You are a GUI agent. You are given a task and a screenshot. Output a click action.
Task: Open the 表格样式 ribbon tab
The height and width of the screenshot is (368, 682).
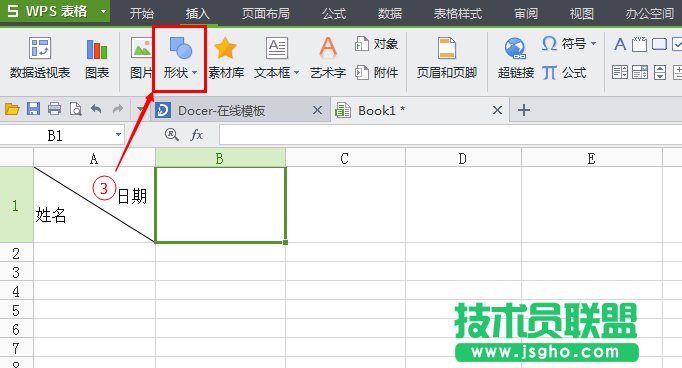[x=458, y=13]
